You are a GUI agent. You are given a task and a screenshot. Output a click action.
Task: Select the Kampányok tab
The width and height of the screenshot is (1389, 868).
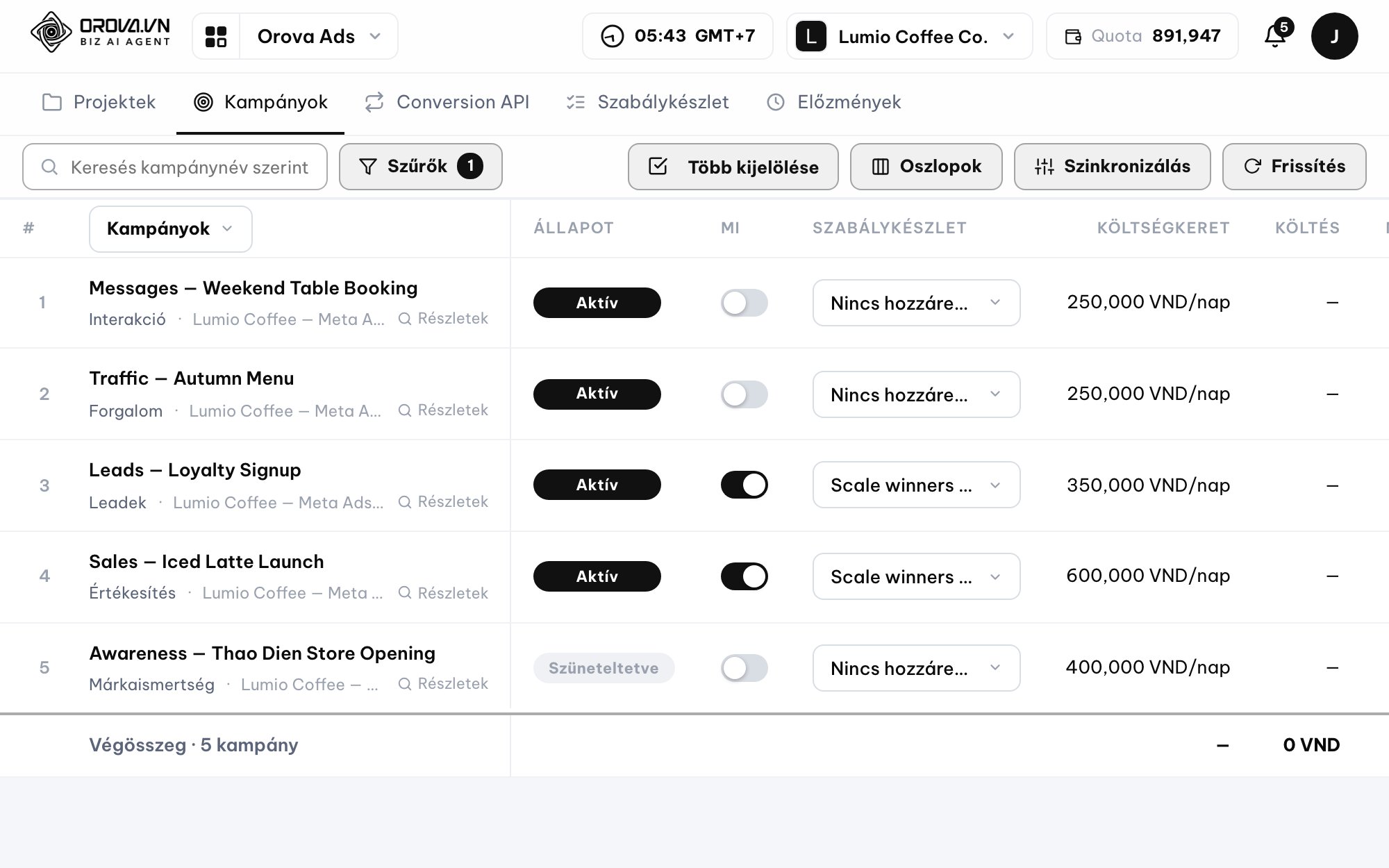(260, 102)
